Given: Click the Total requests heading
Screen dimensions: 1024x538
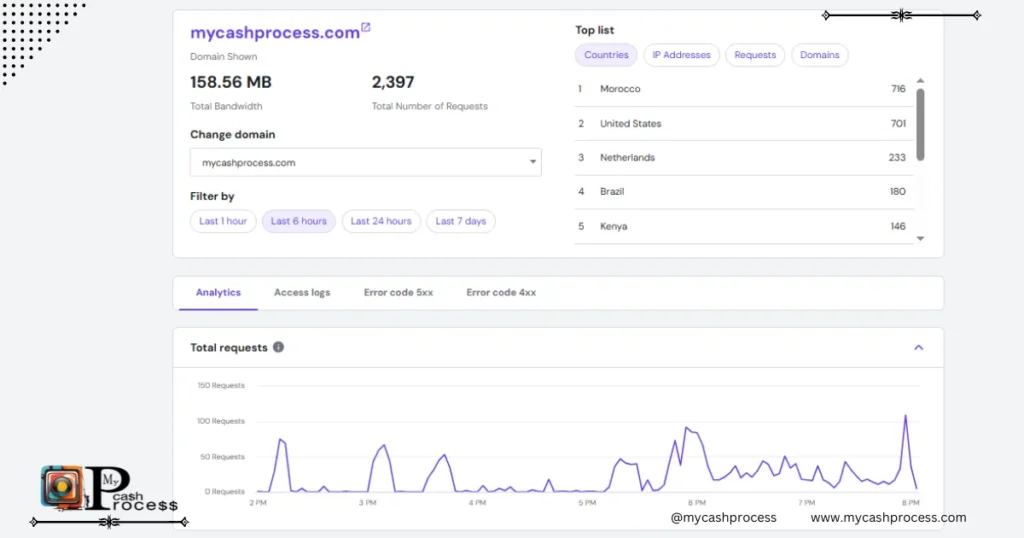Looking at the screenshot, I should tap(229, 347).
